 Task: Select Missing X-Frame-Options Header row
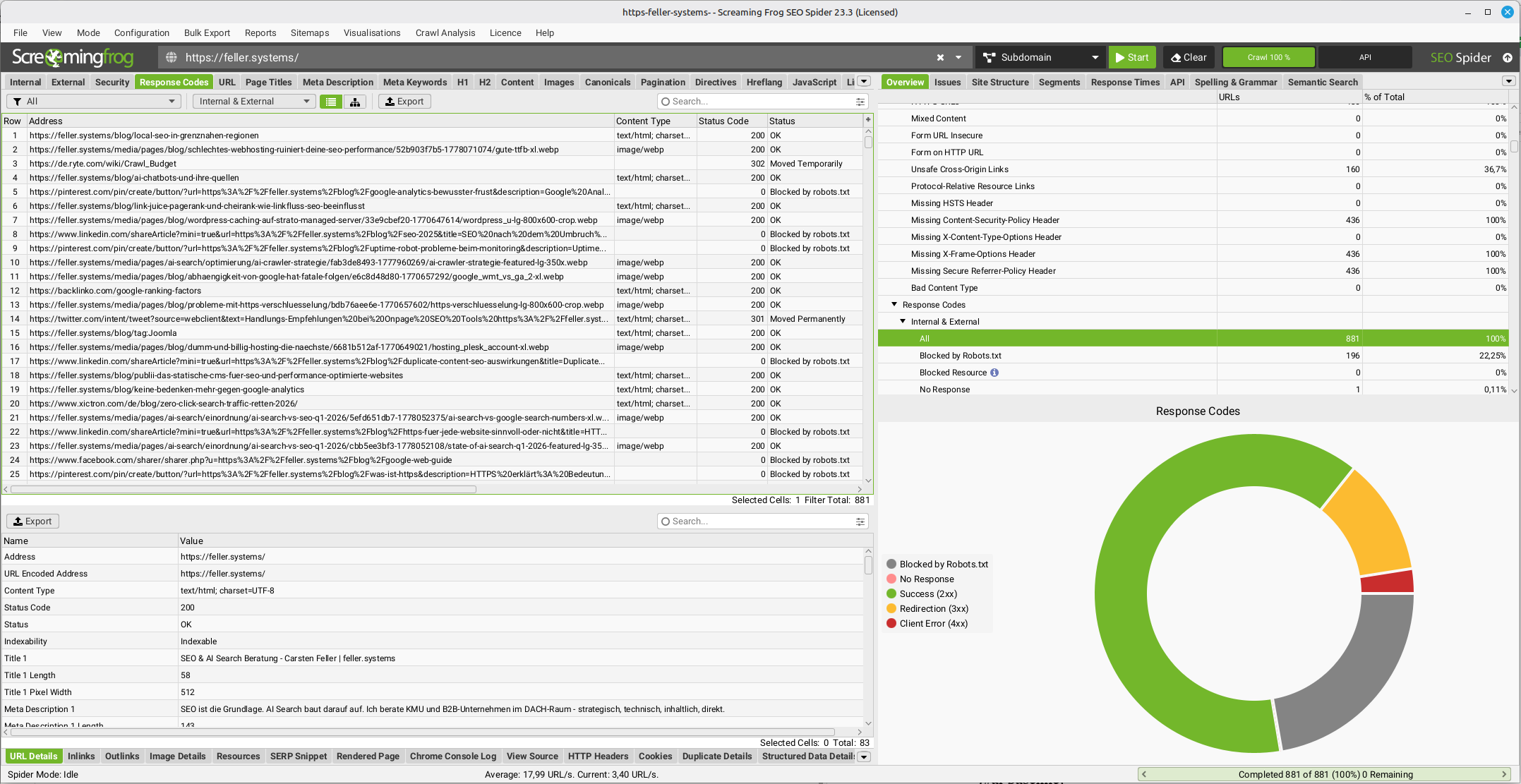[x=1193, y=254]
